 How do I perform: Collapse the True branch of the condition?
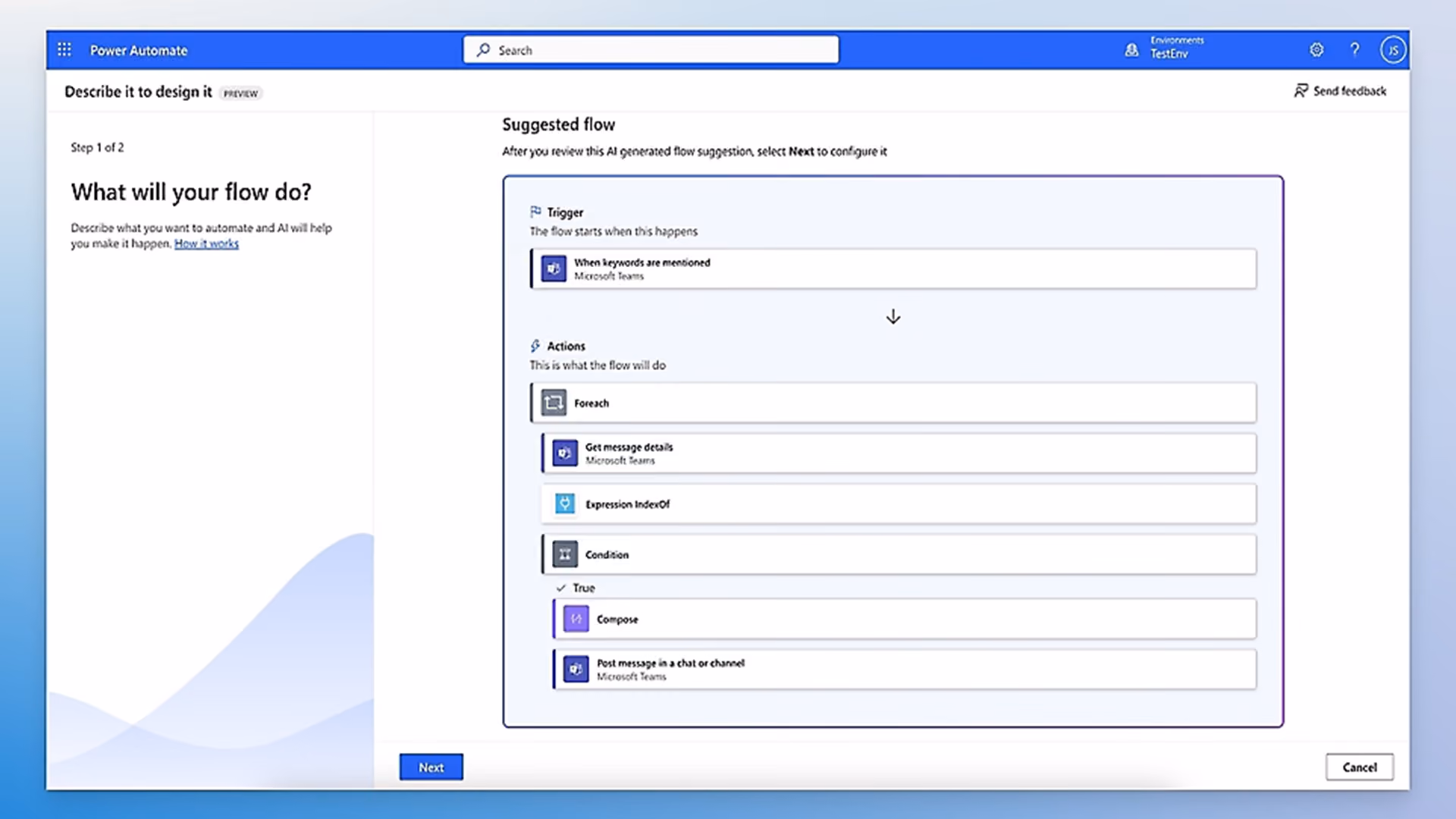pyautogui.click(x=560, y=588)
